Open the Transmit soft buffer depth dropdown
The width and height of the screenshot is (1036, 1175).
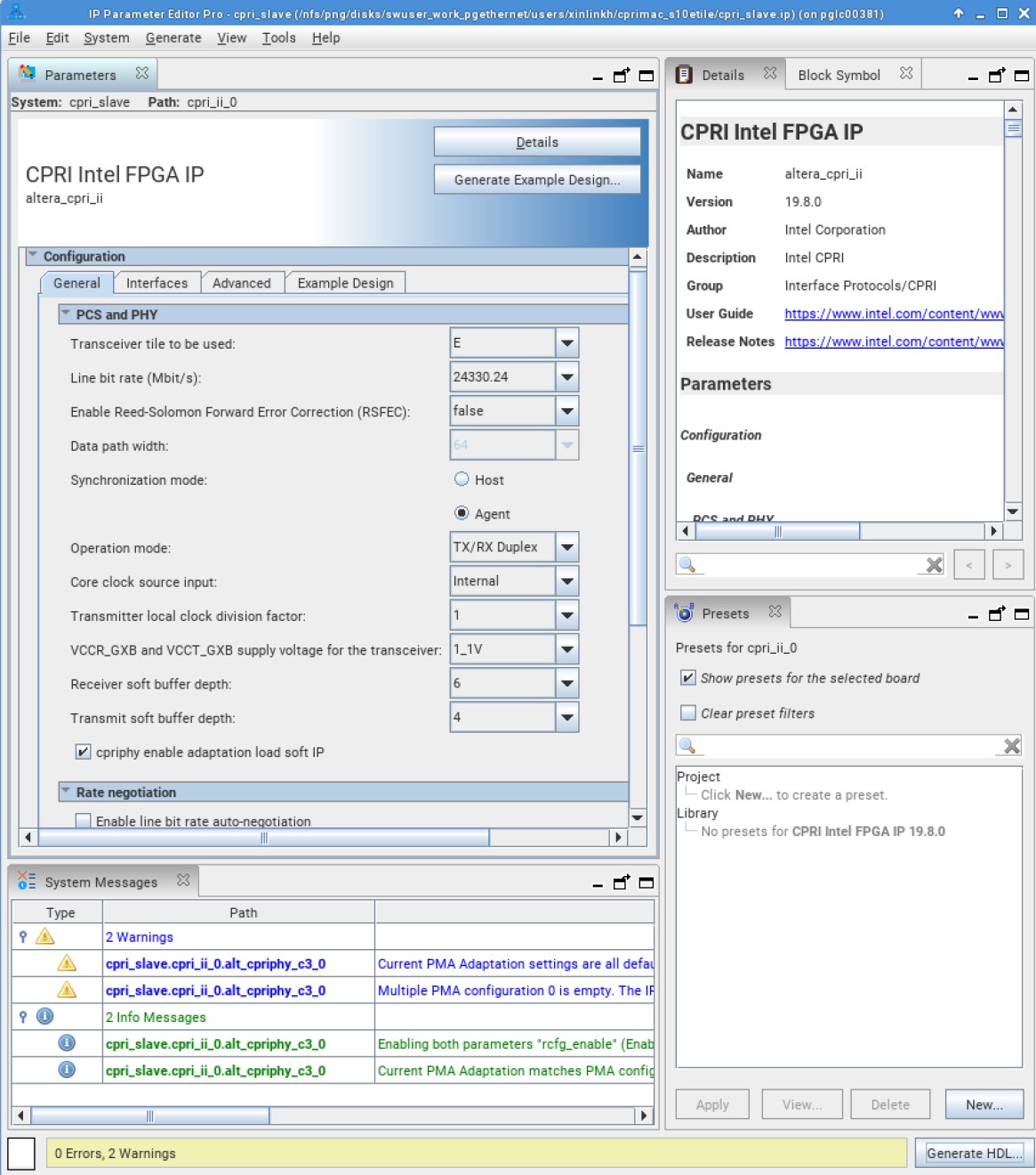click(567, 717)
